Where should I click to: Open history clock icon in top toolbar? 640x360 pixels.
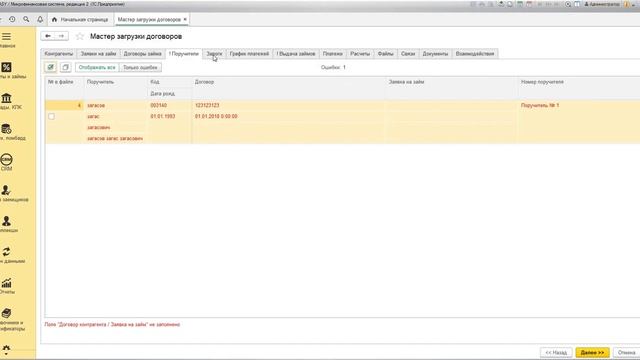pyautogui.click(x=12, y=19)
